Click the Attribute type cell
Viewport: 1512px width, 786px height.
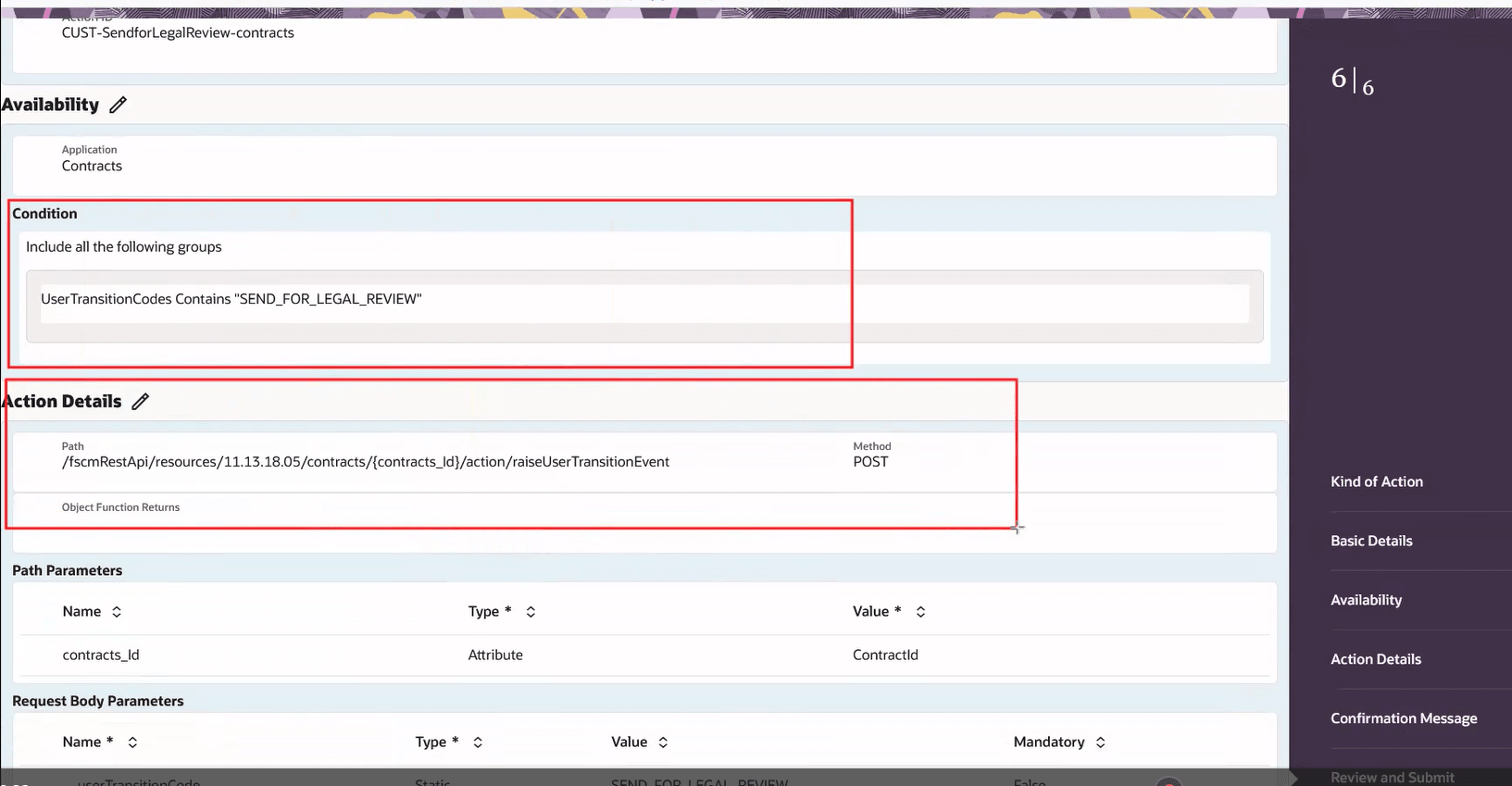[x=495, y=655]
